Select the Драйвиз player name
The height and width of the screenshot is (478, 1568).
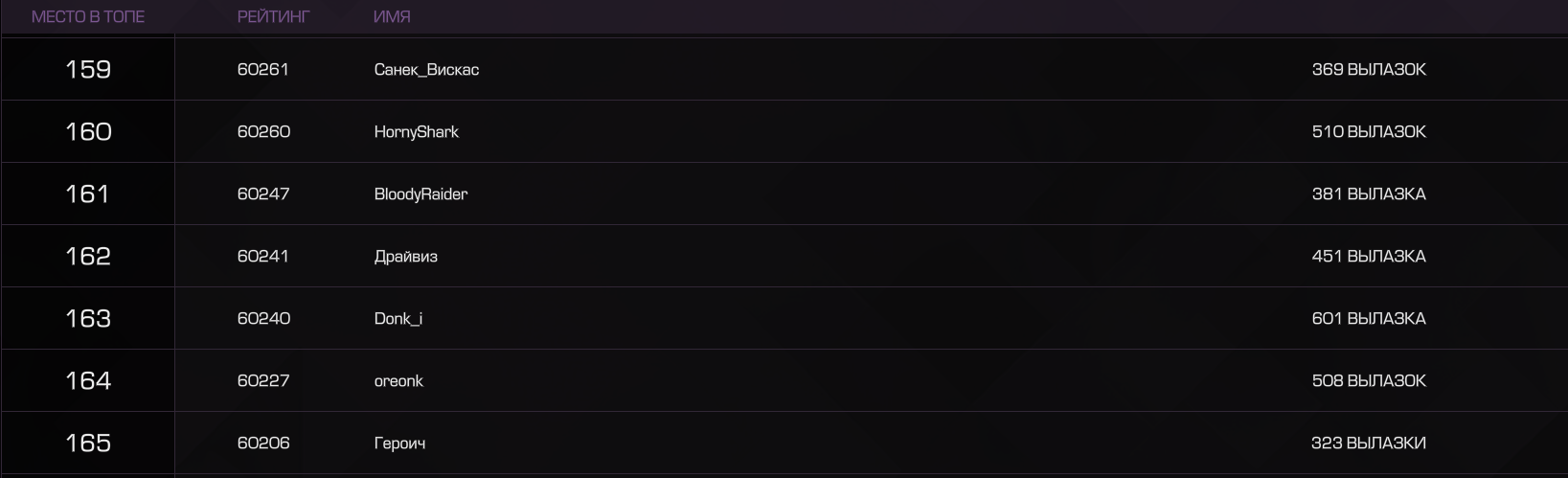click(406, 257)
